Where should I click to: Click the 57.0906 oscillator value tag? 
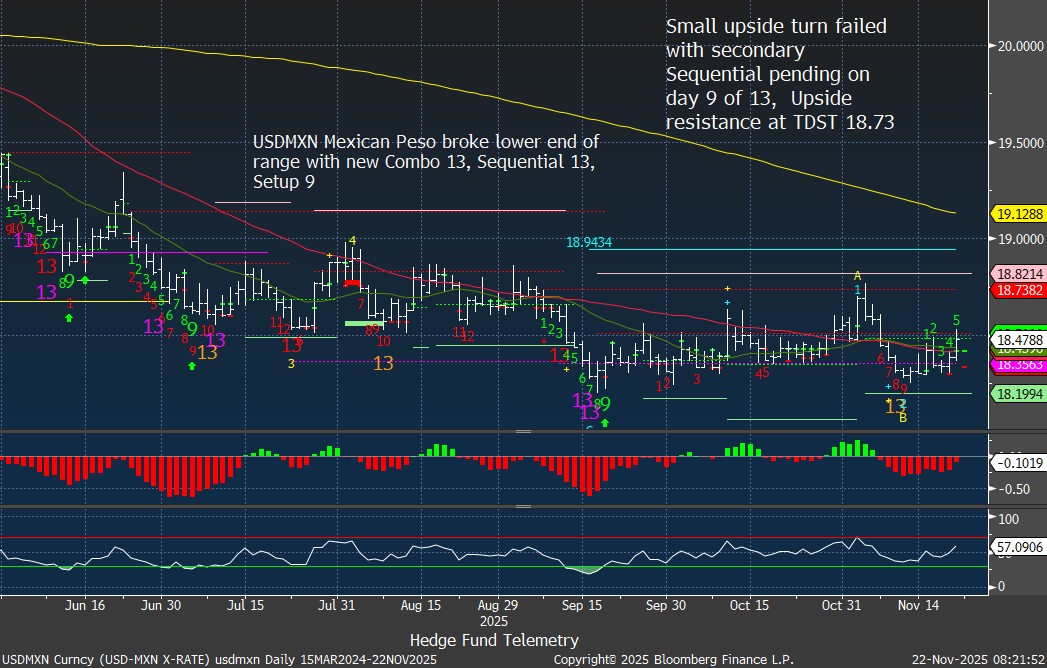(1016, 549)
